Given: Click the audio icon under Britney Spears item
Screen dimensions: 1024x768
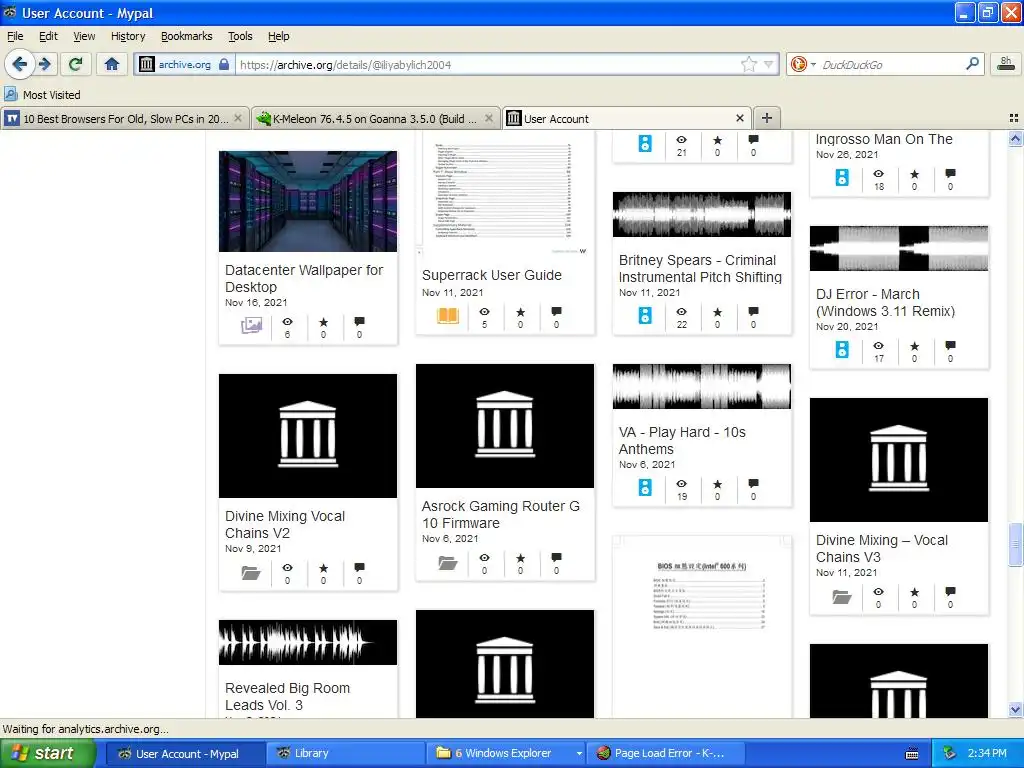Looking at the screenshot, I should pyautogui.click(x=645, y=315).
